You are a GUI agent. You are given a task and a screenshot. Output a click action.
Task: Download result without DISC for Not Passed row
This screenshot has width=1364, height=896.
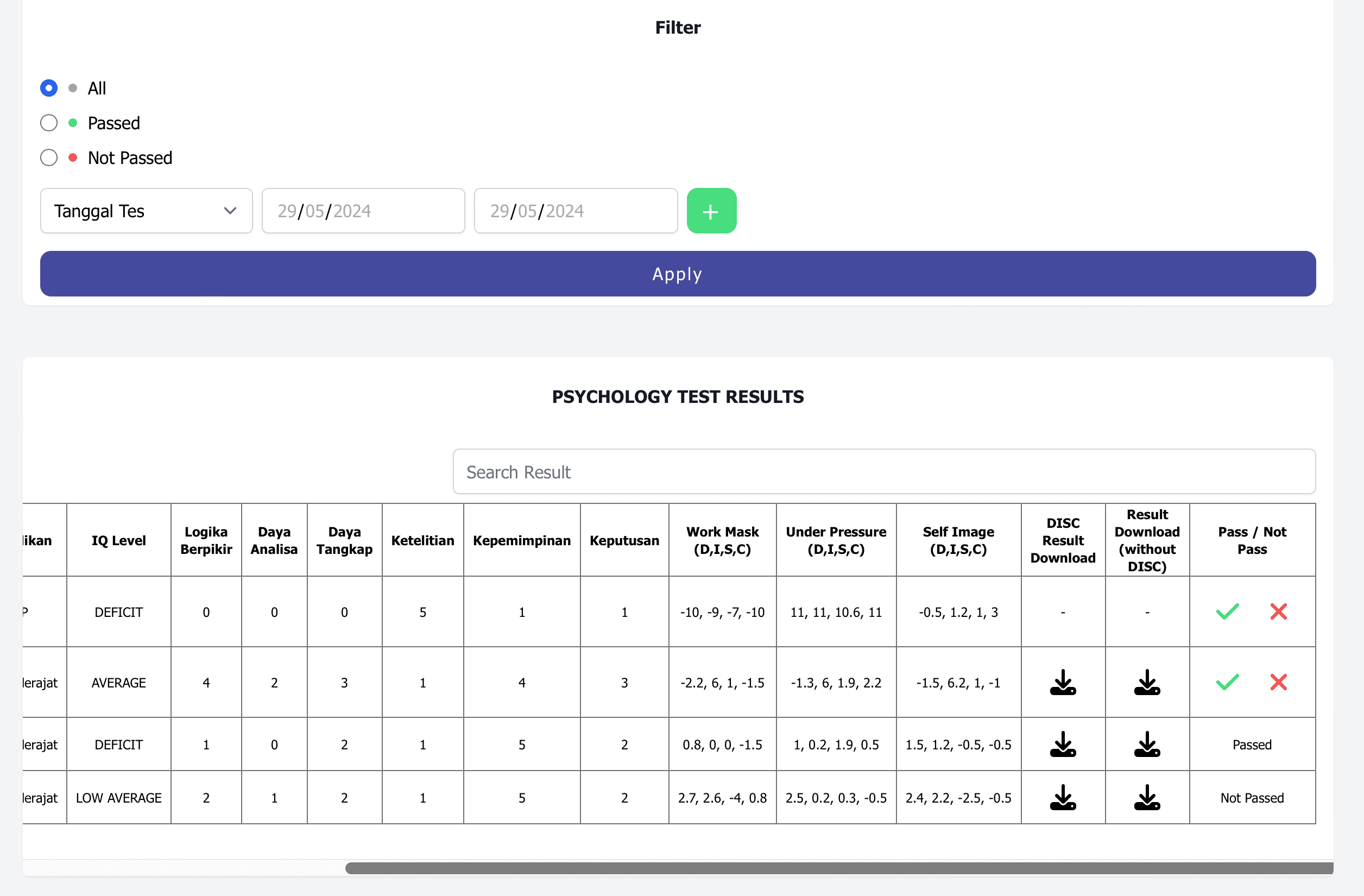point(1147,797)
